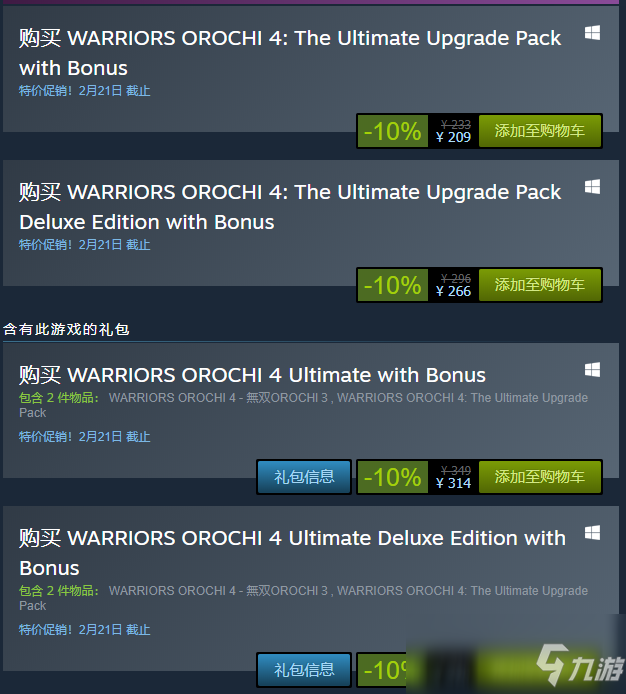
Task: Open Ultimate Deluxe Edition with Bonus title
Action: 292,553
